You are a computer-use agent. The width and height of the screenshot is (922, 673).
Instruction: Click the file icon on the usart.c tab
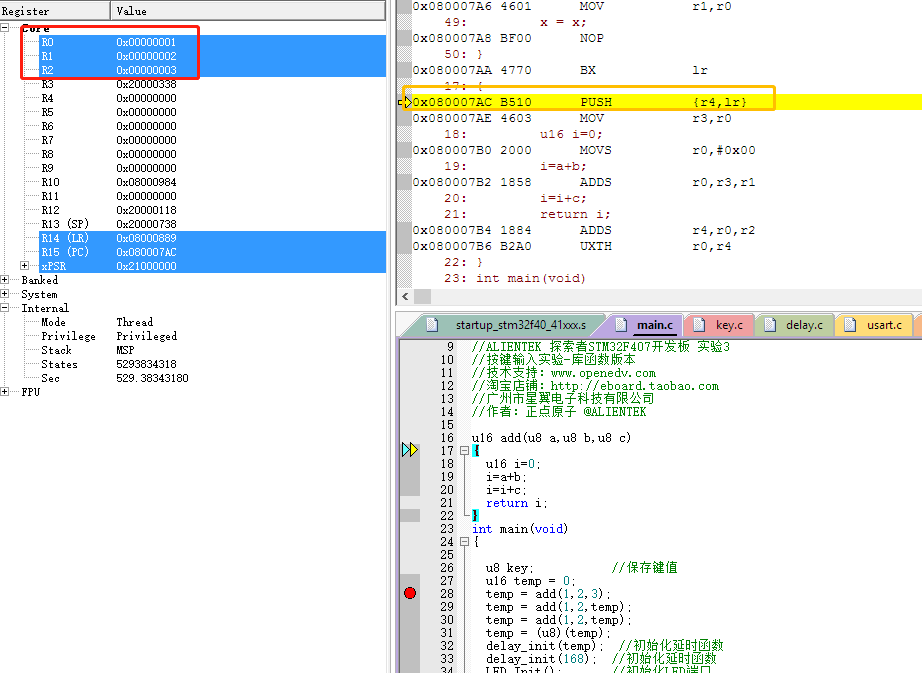850,324
